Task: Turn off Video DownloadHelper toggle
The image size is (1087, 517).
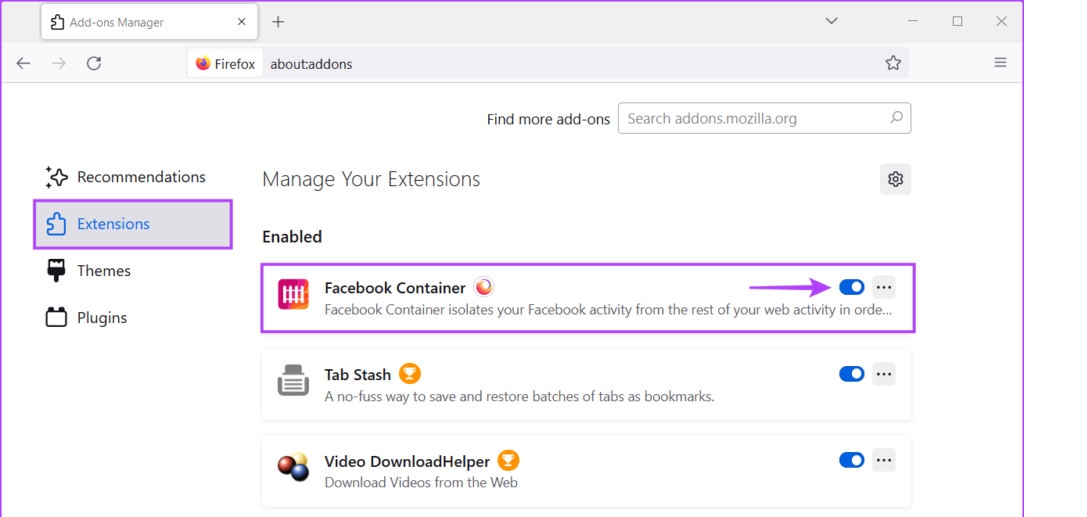Action: click(x=852, y=460)
